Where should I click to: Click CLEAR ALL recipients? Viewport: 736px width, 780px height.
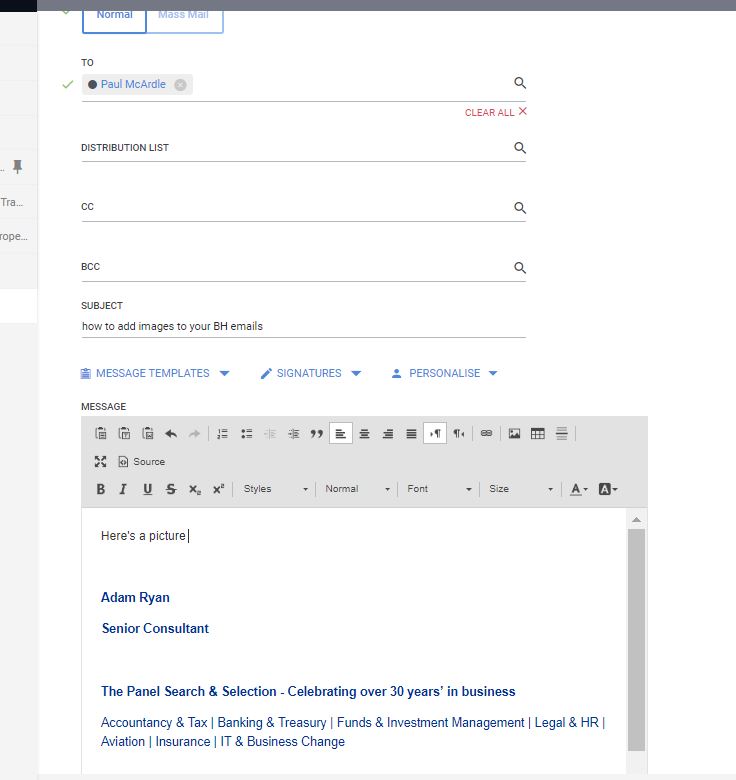pyautogui.click(x=496, y=112)
